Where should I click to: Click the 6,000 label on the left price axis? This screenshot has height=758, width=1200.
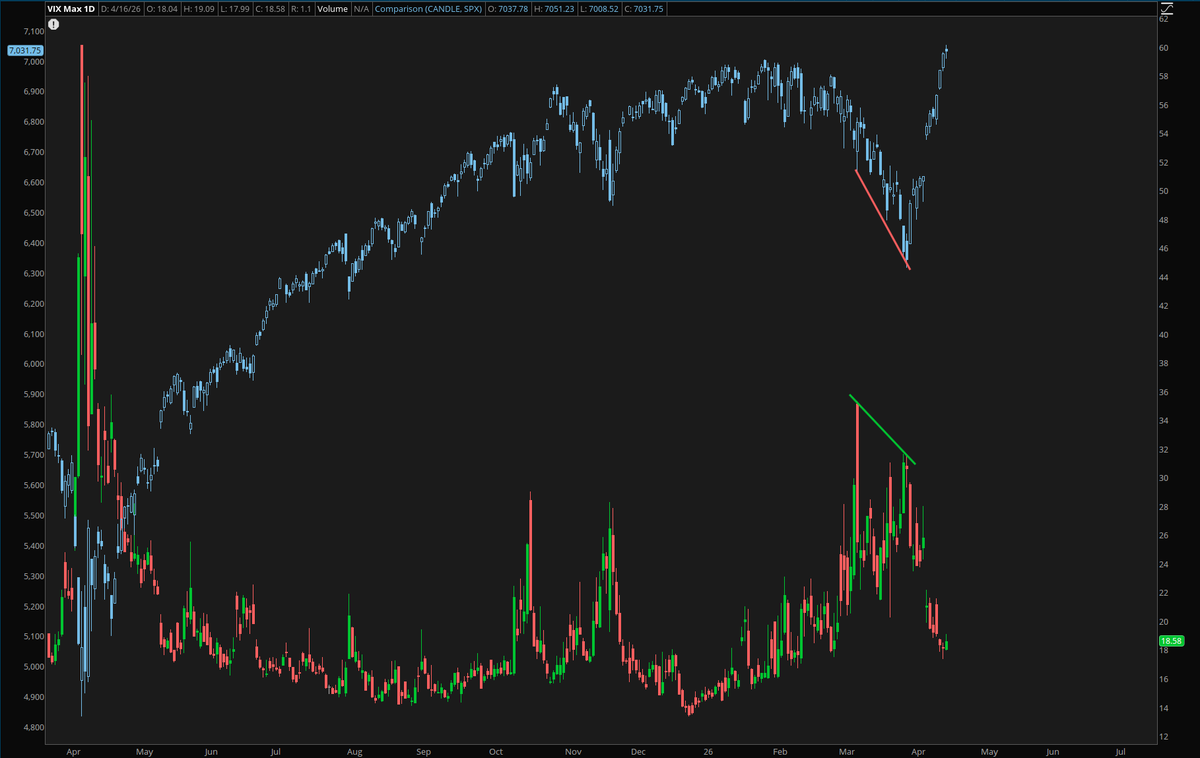click(x=32, y=365)
